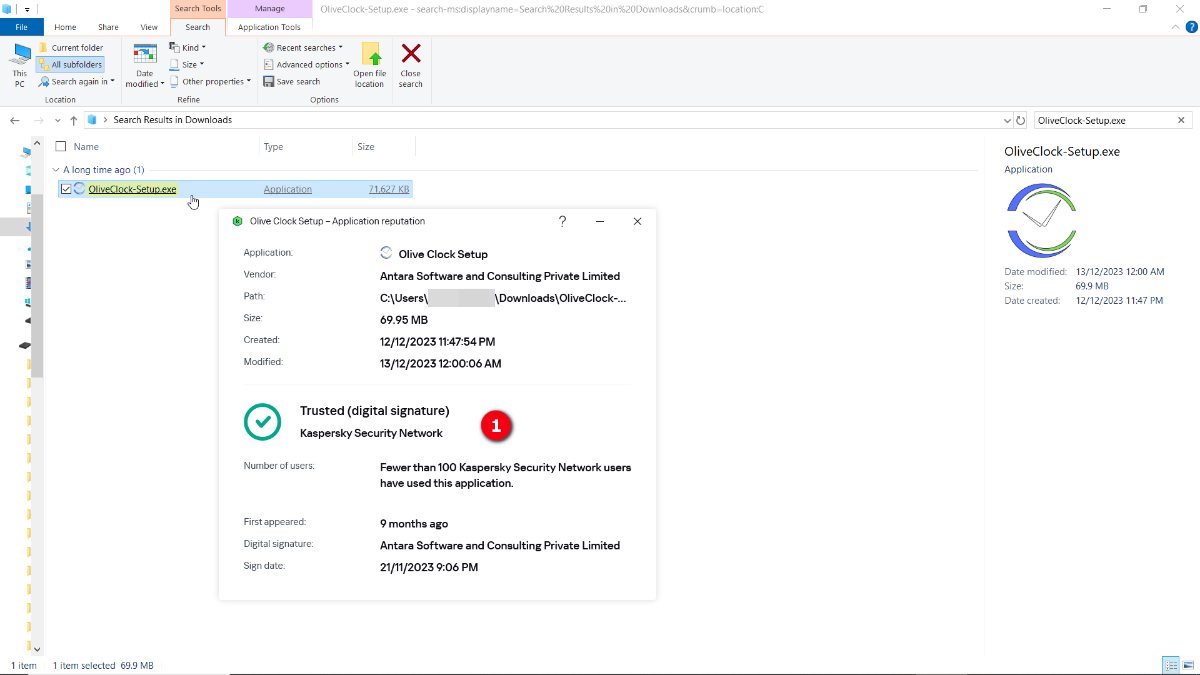The image size is (1200, 675).
Task: Collapse the A long time ago group
Action: (x=56, y=170)
